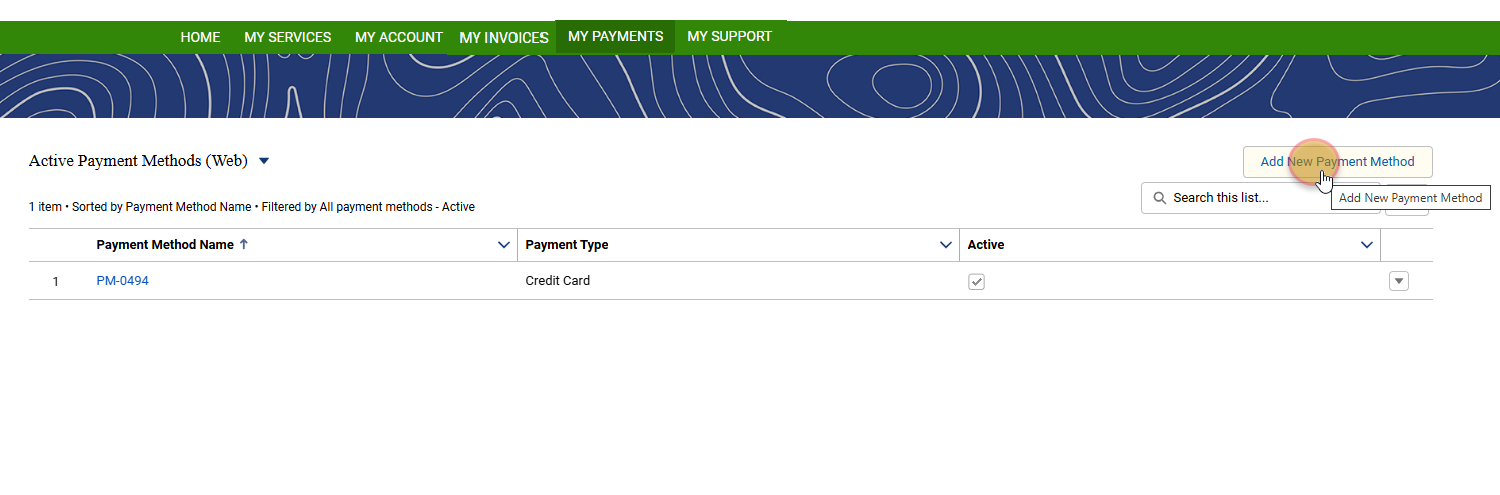
Task: Open the PM-0494 payment method link
Action: click(122, 281)
